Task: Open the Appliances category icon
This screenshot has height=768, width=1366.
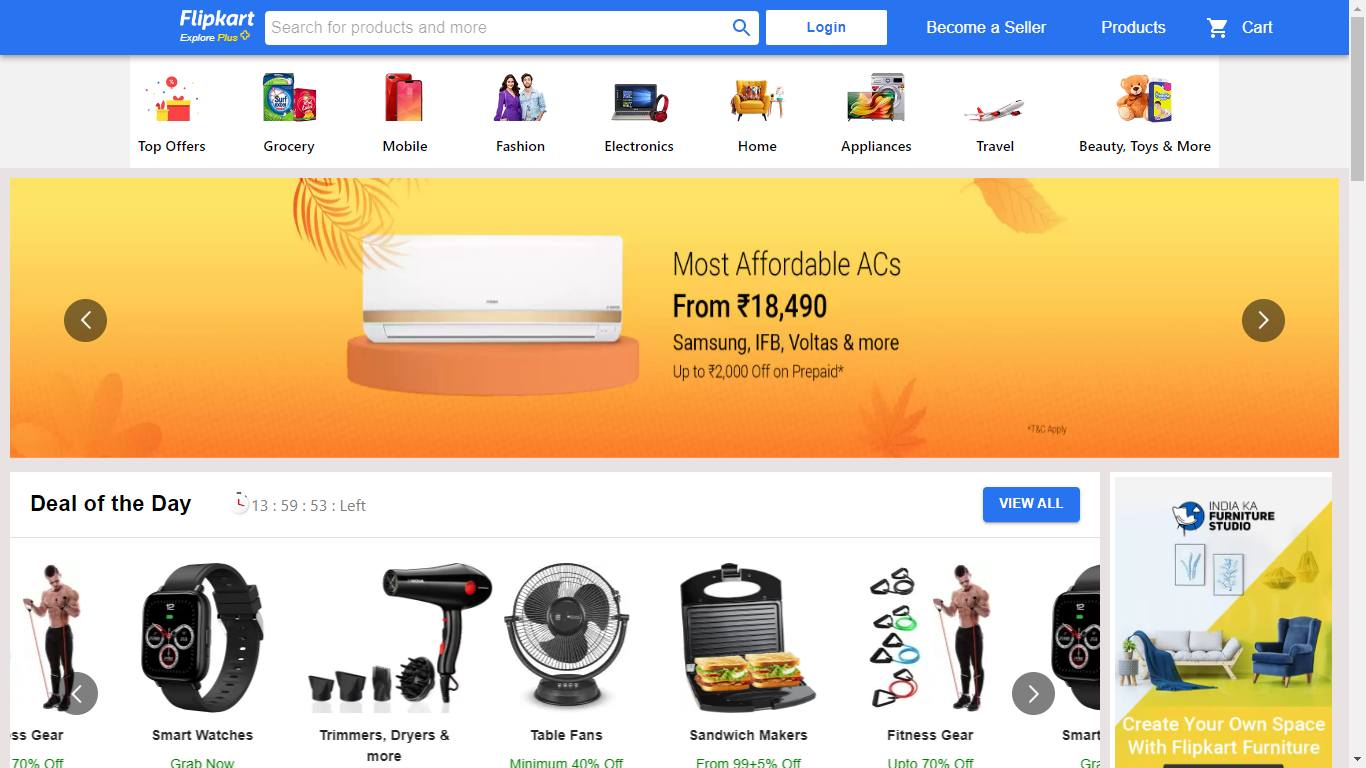Action: [x=876, y=98]
